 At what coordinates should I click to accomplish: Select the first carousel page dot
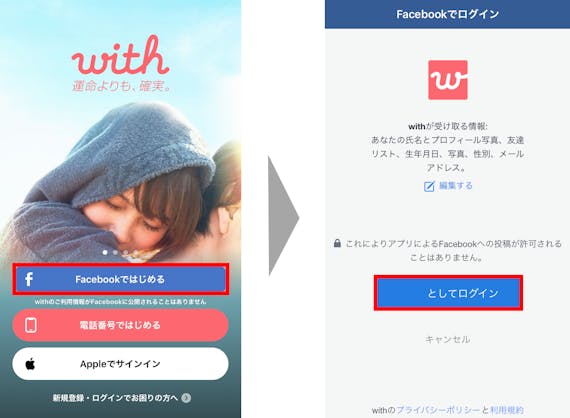(x=105, y=252)
